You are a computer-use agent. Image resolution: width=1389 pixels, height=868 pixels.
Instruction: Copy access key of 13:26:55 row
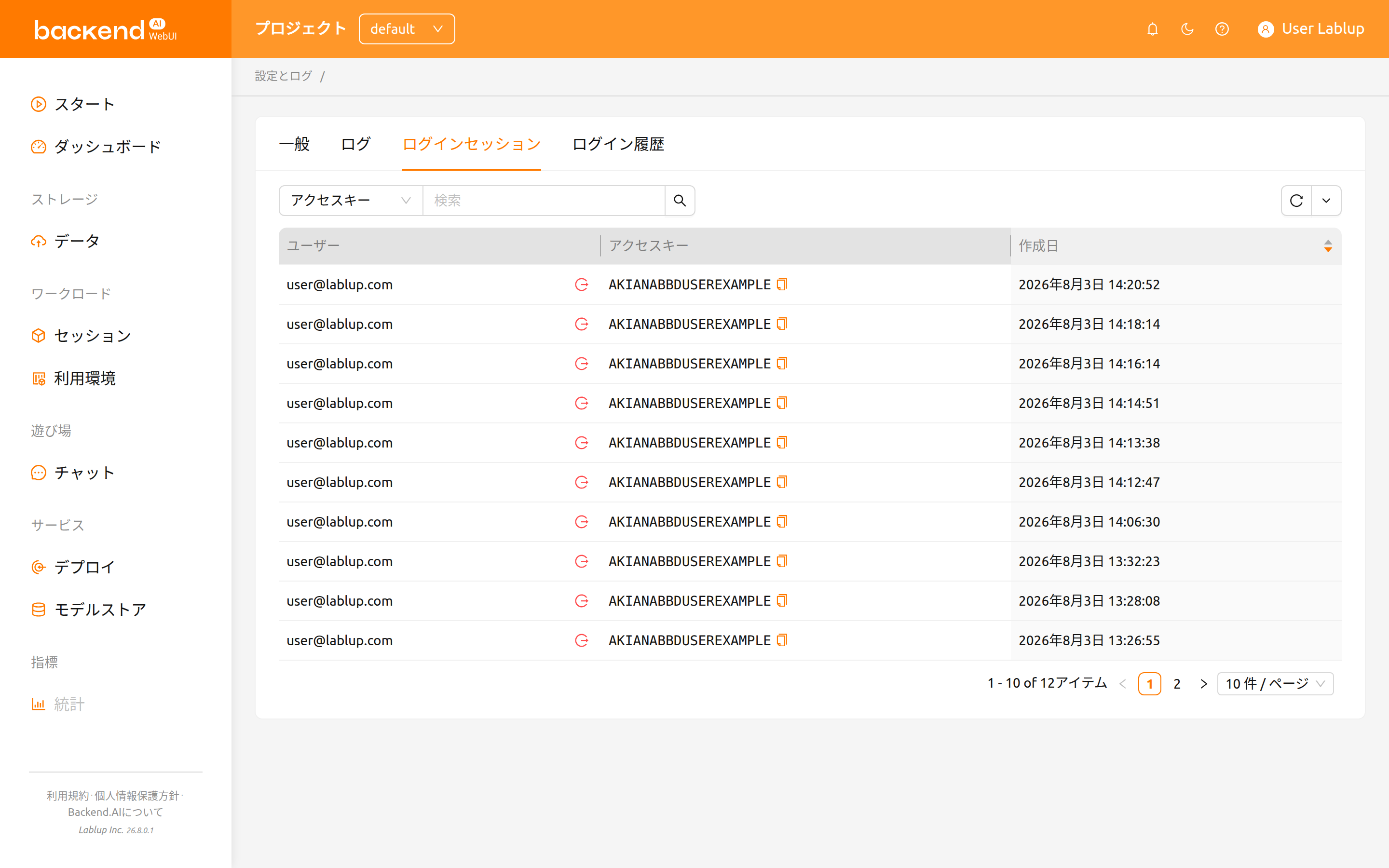click(782, 640)
